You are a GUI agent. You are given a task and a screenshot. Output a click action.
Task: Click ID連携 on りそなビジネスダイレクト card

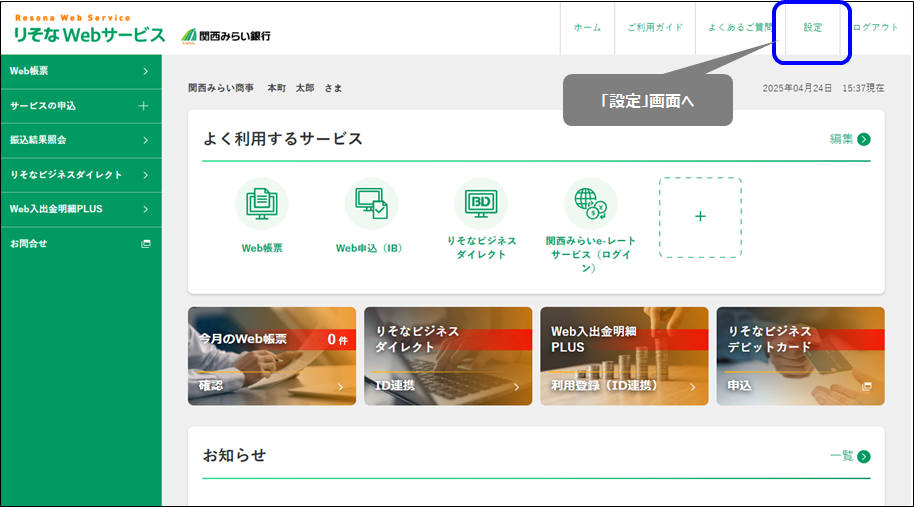(395, 385)
